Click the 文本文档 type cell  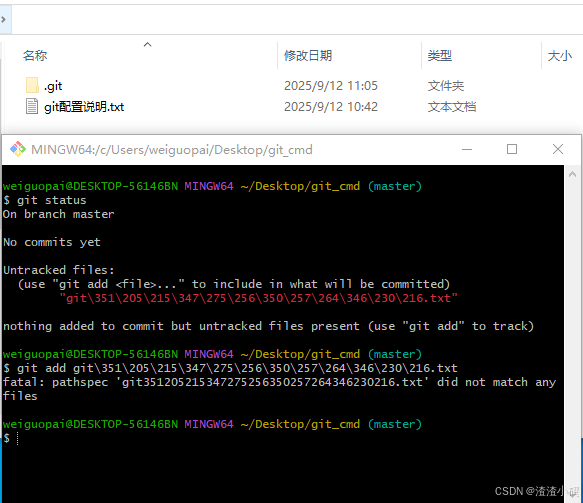click(452, 107)
